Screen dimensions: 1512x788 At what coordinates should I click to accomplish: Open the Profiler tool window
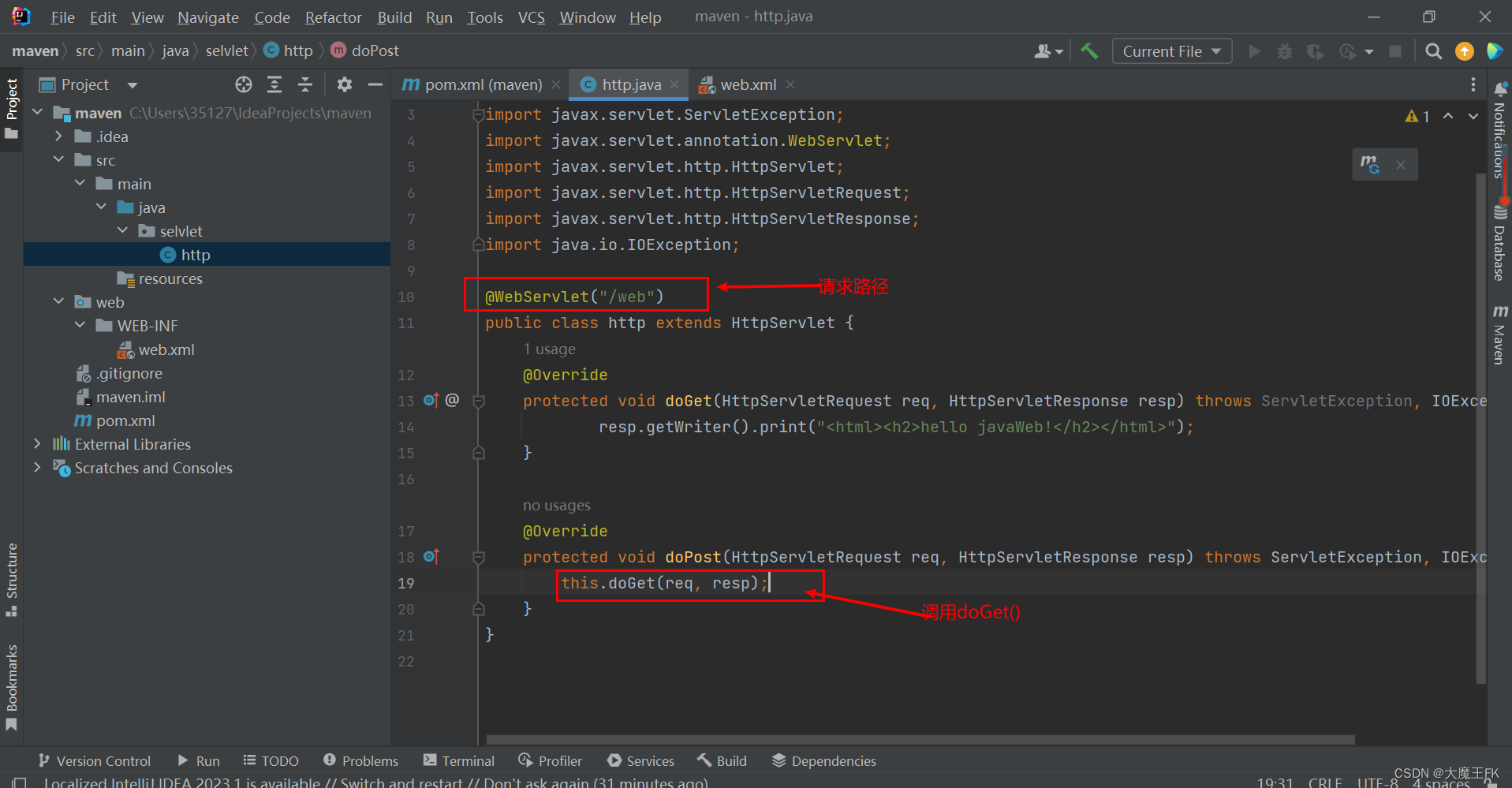[550, 760]
